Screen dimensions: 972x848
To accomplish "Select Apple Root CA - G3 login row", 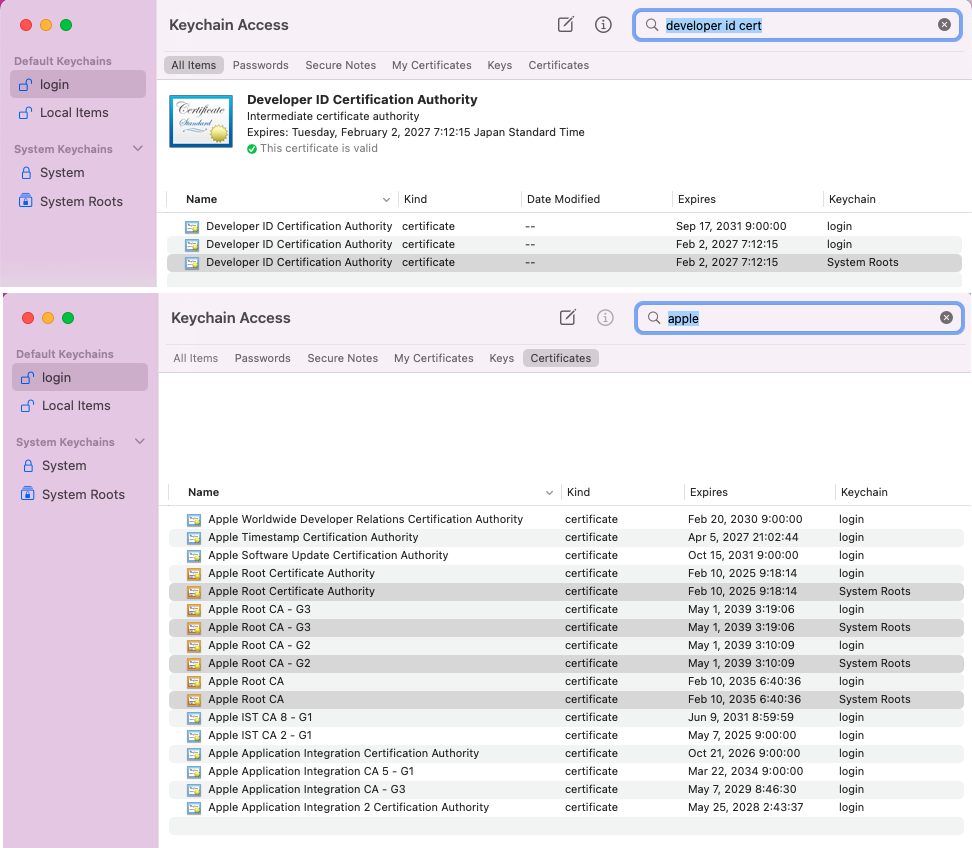I will [x=566, y=609].
